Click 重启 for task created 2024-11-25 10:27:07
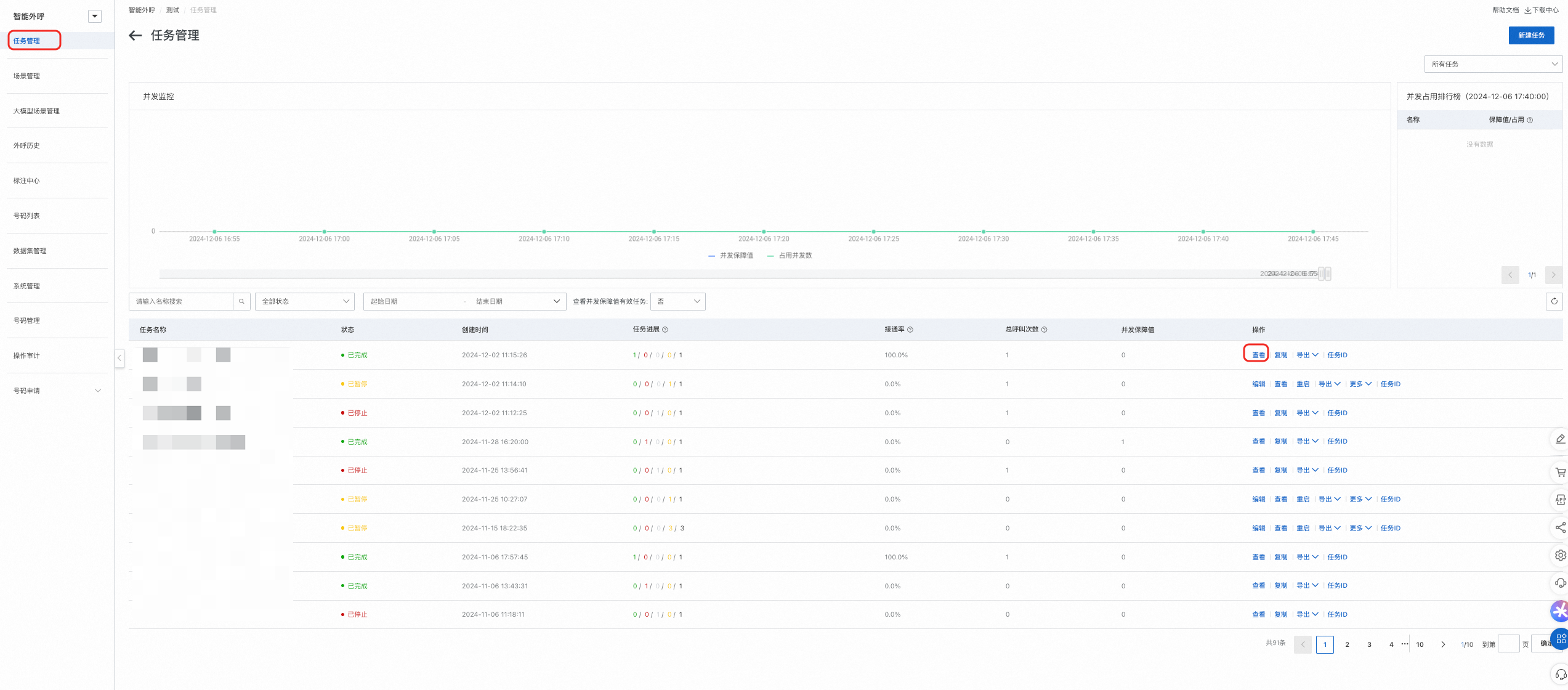Viewport: 1568px width, 690px height. point(1303,500)
